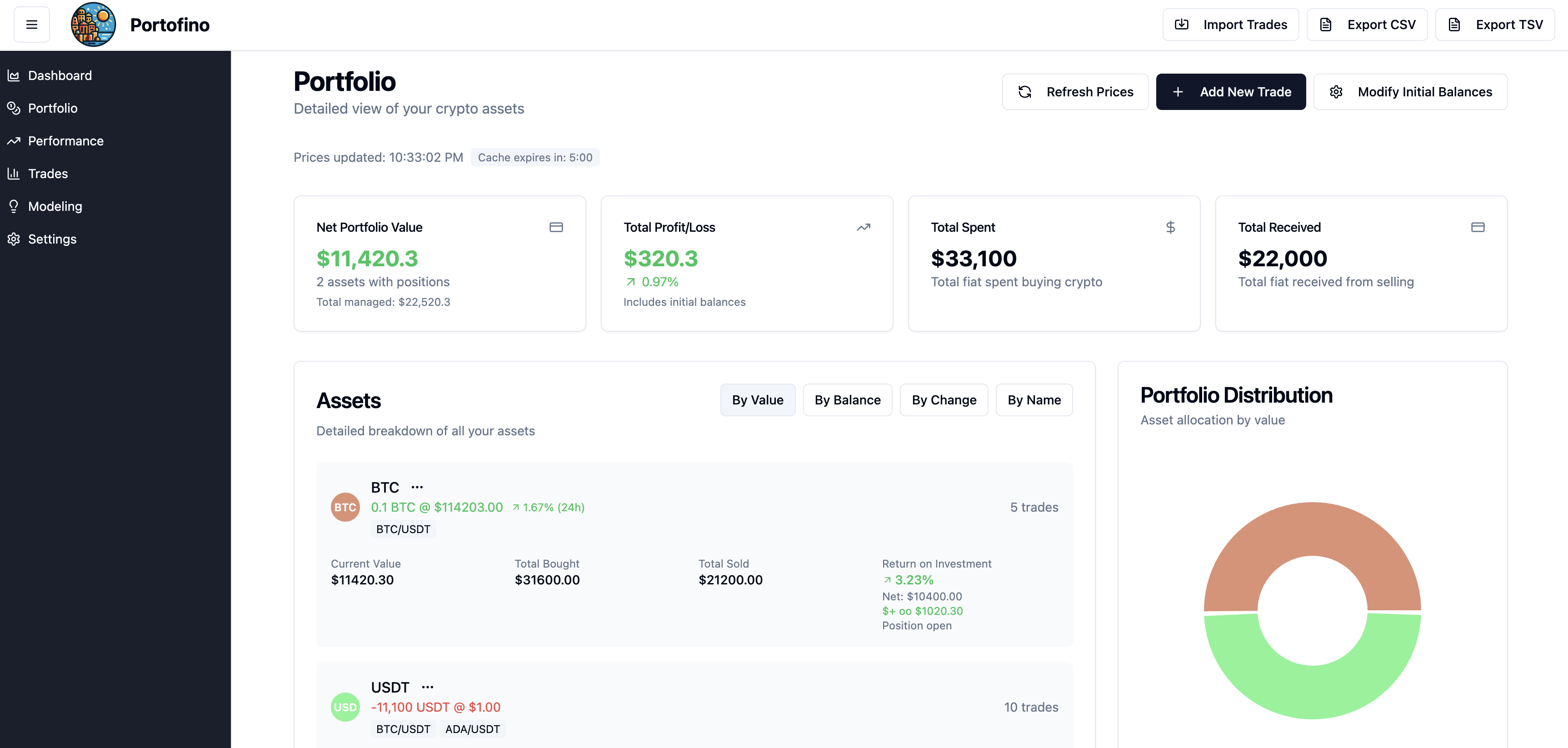Viewport: 1568px width, 748px height.
Task: Click the trend icon on Total Profit/Loss
Action: click(x=863, y=227)
